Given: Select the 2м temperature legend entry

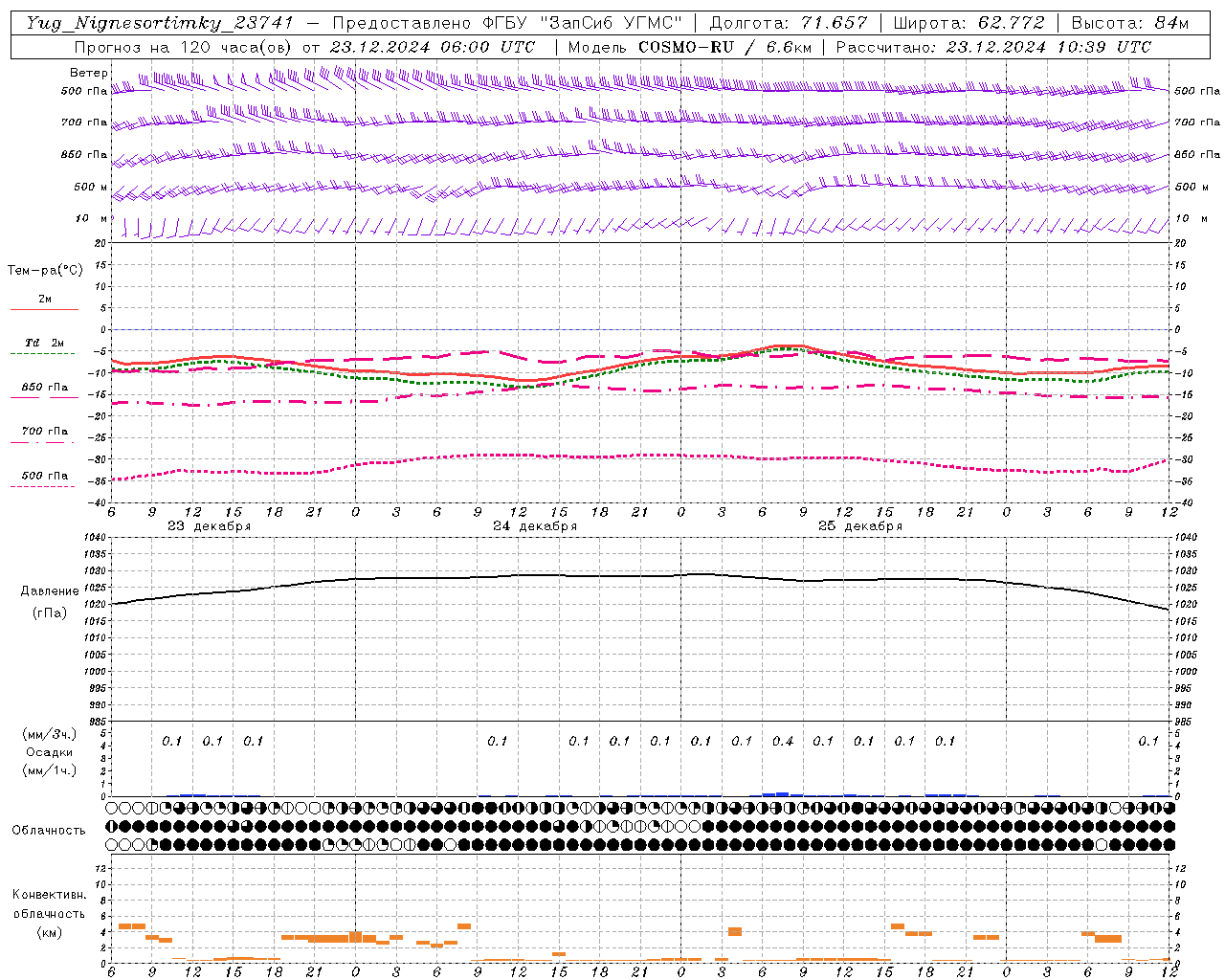Looking at the screenshot, I should click(45, 300).
